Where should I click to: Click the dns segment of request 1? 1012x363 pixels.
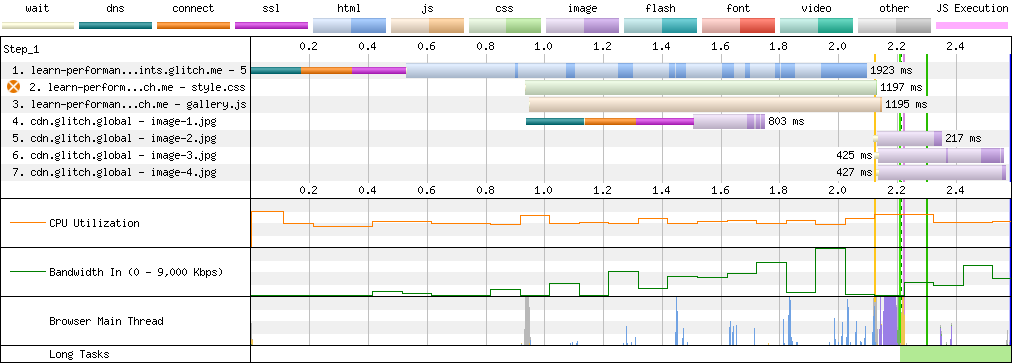pos(276,70)
